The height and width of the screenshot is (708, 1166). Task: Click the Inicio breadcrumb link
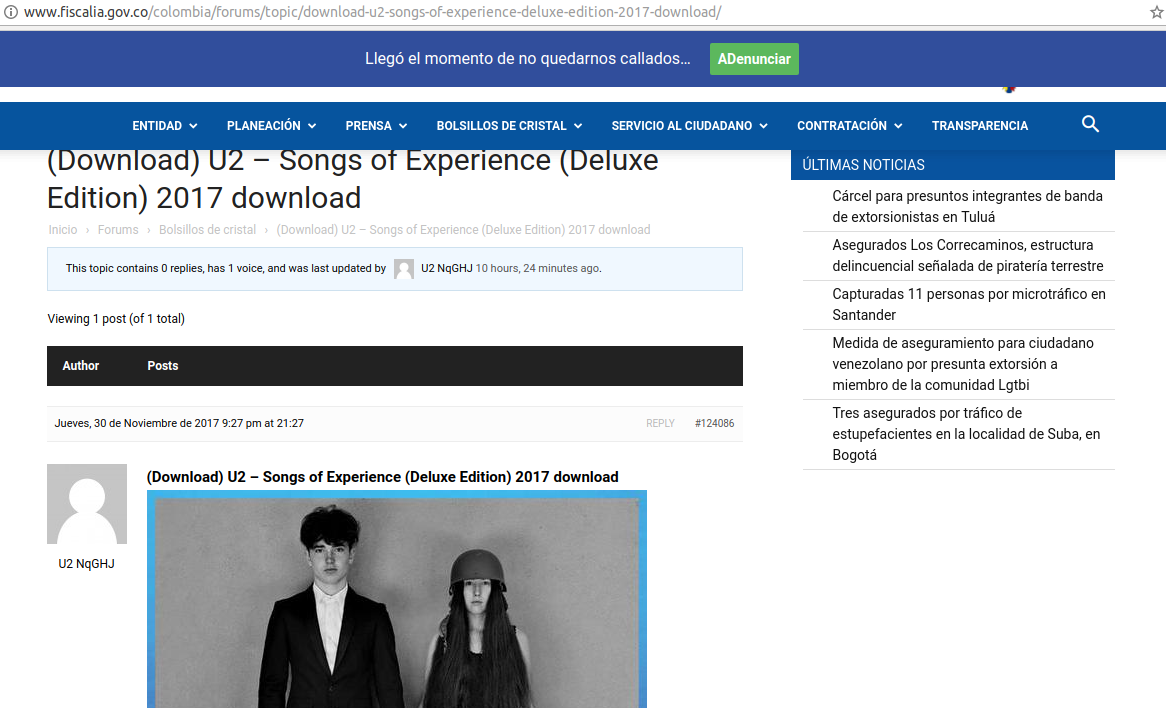coord(62,230)
